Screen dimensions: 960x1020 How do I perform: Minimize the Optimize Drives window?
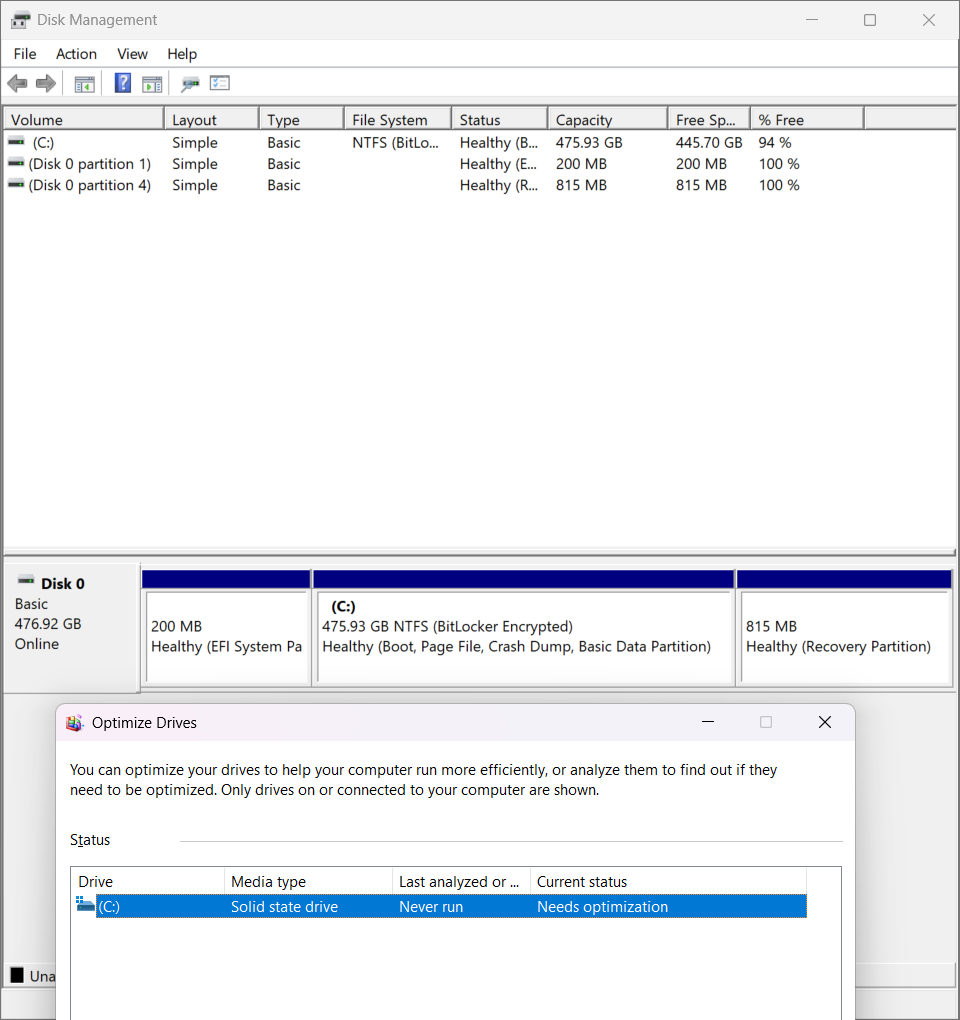(708, 722)
